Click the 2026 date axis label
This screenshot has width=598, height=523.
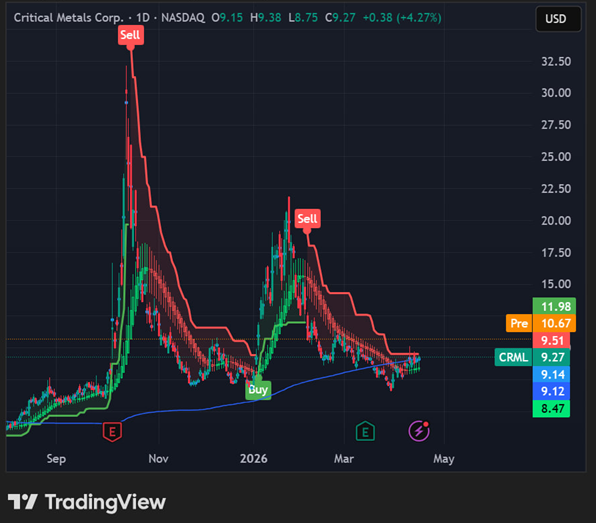click(254, 459)
